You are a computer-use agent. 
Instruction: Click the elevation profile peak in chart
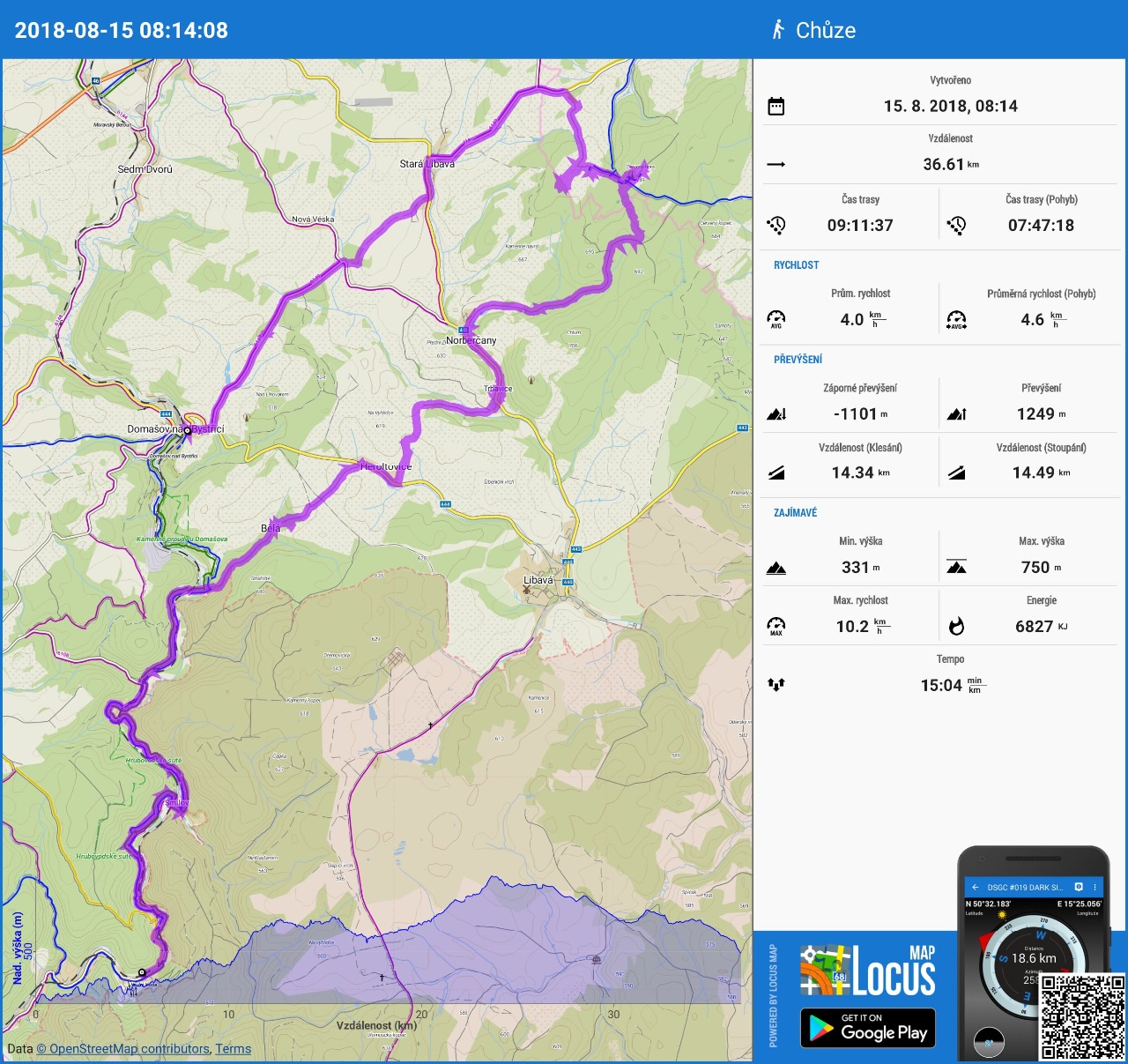click(x=490, y=880)
